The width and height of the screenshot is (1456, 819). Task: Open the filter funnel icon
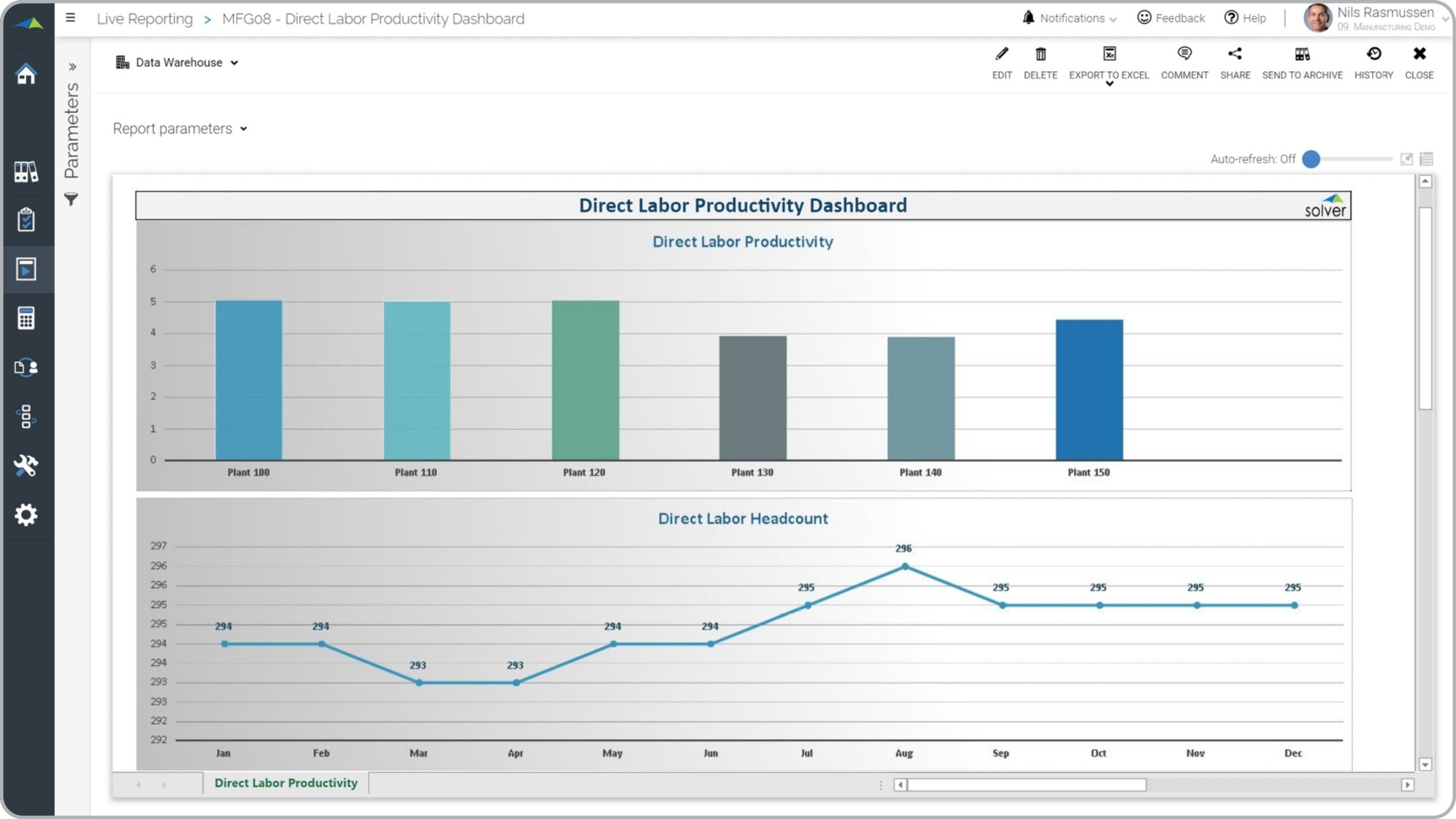coord(71,200)
